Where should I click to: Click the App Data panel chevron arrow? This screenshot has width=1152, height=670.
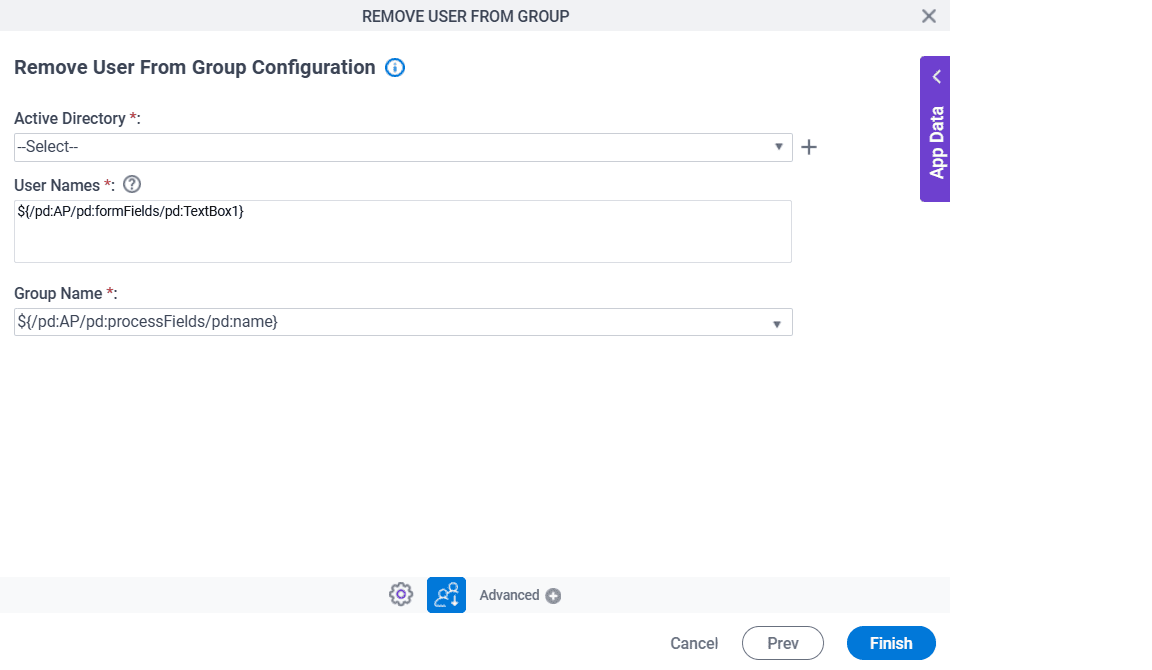(x=936, y=77)
